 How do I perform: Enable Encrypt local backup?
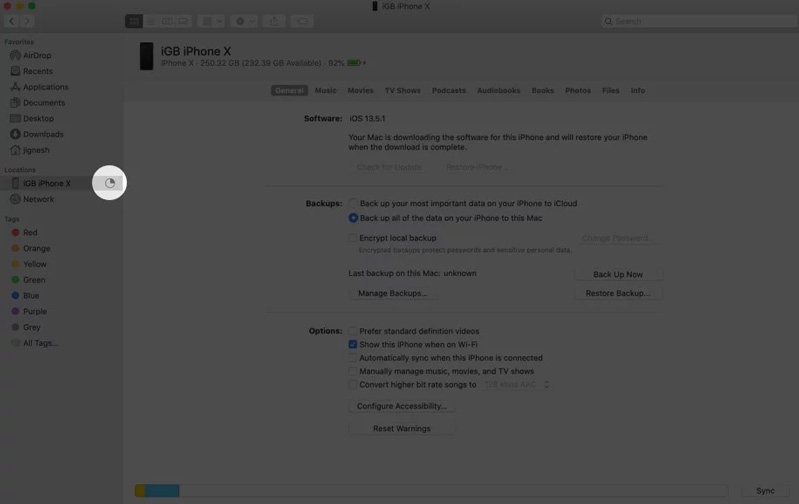point(352,238)
